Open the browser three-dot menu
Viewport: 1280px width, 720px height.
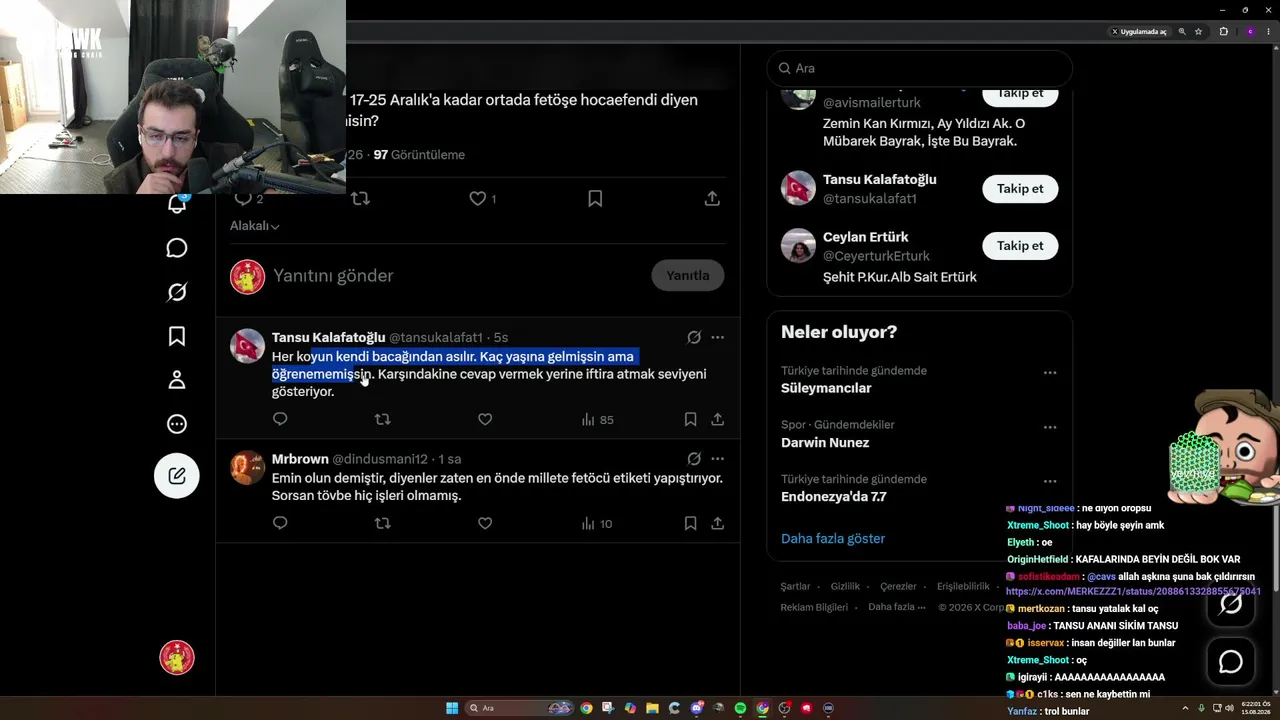point(1268,32)
